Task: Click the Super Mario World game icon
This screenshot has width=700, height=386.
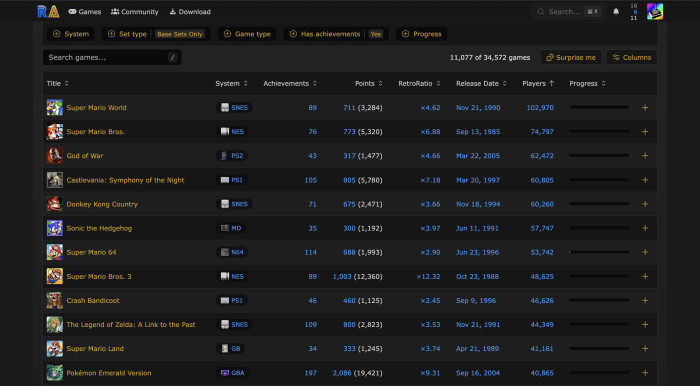Action: tap(54, 108)
